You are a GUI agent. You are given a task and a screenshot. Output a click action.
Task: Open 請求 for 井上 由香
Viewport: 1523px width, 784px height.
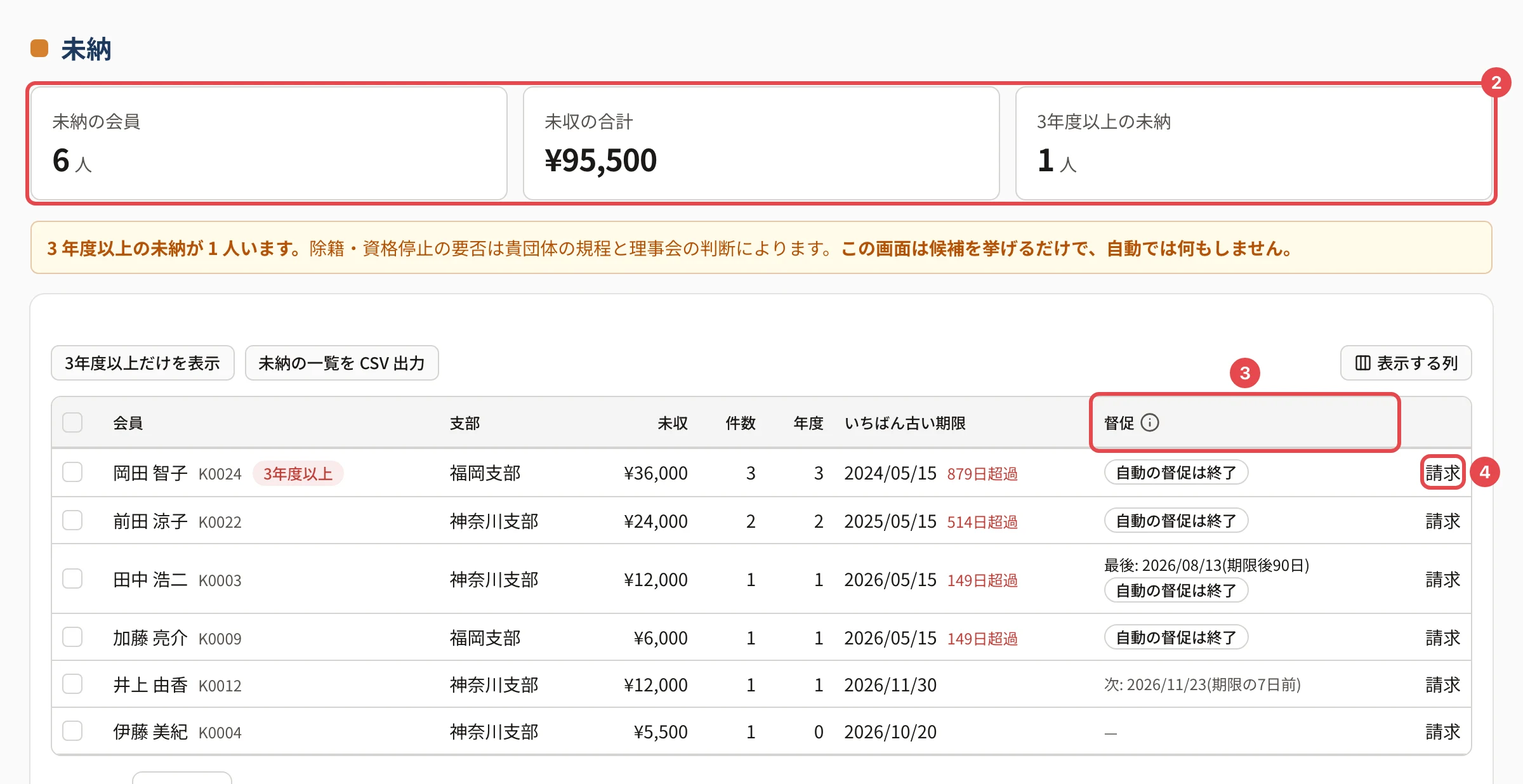pos(1442,684)
